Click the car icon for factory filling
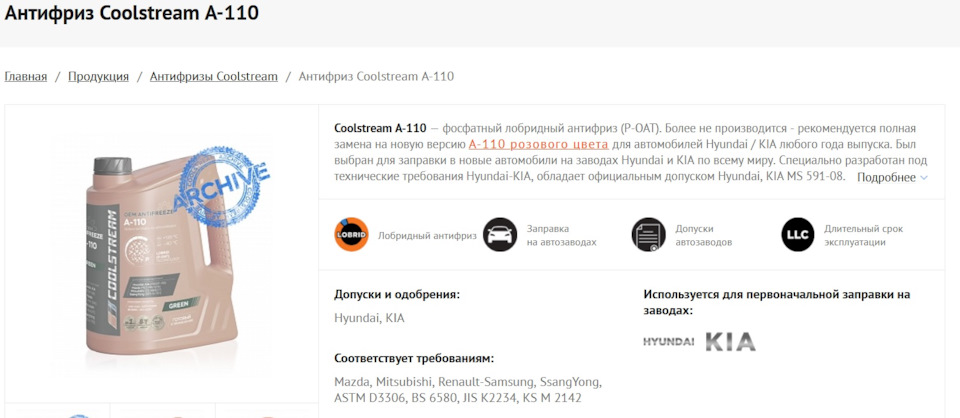This screenshot has height=418, width=960. coord(500,235)
